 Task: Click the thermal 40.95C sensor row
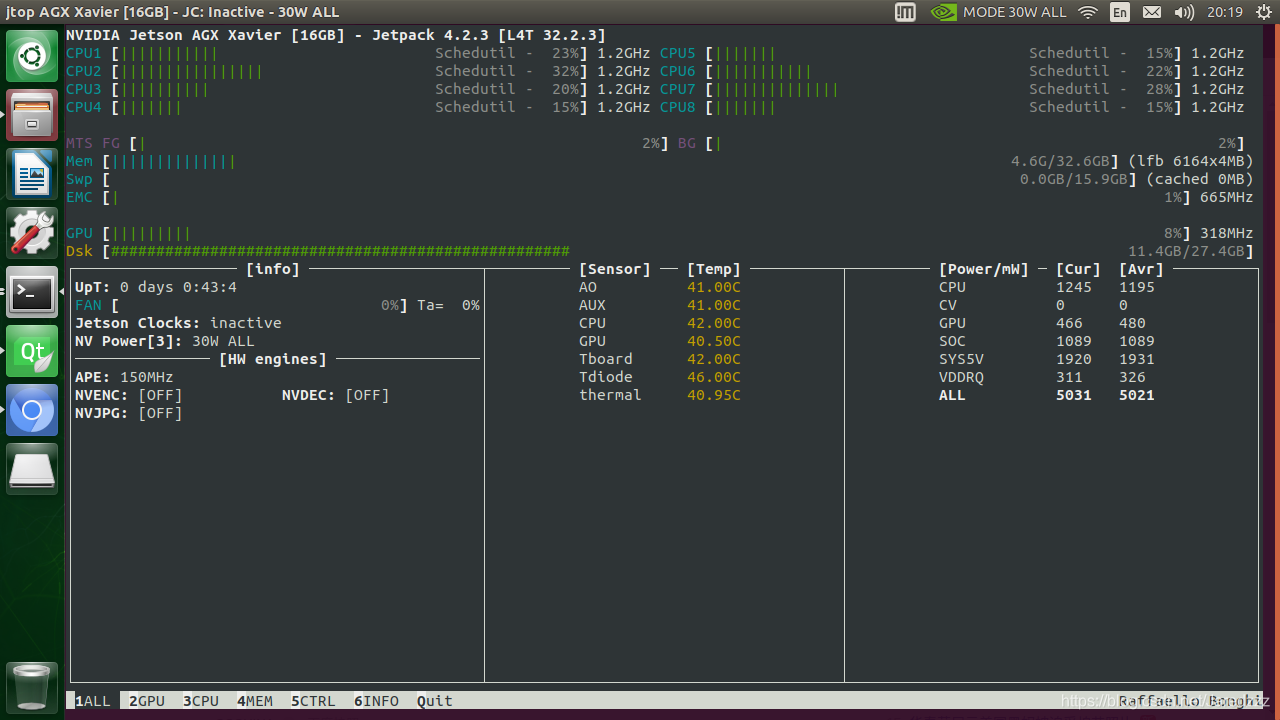pyautogui.click(x=660, y=395)
